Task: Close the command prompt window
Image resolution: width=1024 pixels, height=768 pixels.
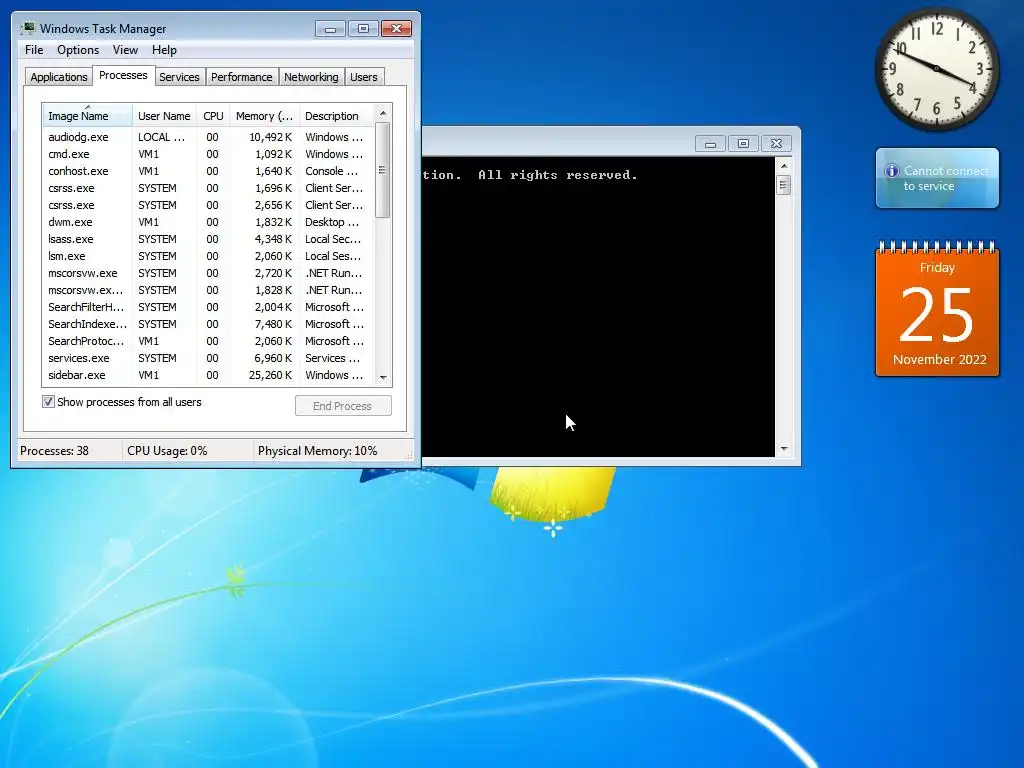Action: [x=776, y=144]
